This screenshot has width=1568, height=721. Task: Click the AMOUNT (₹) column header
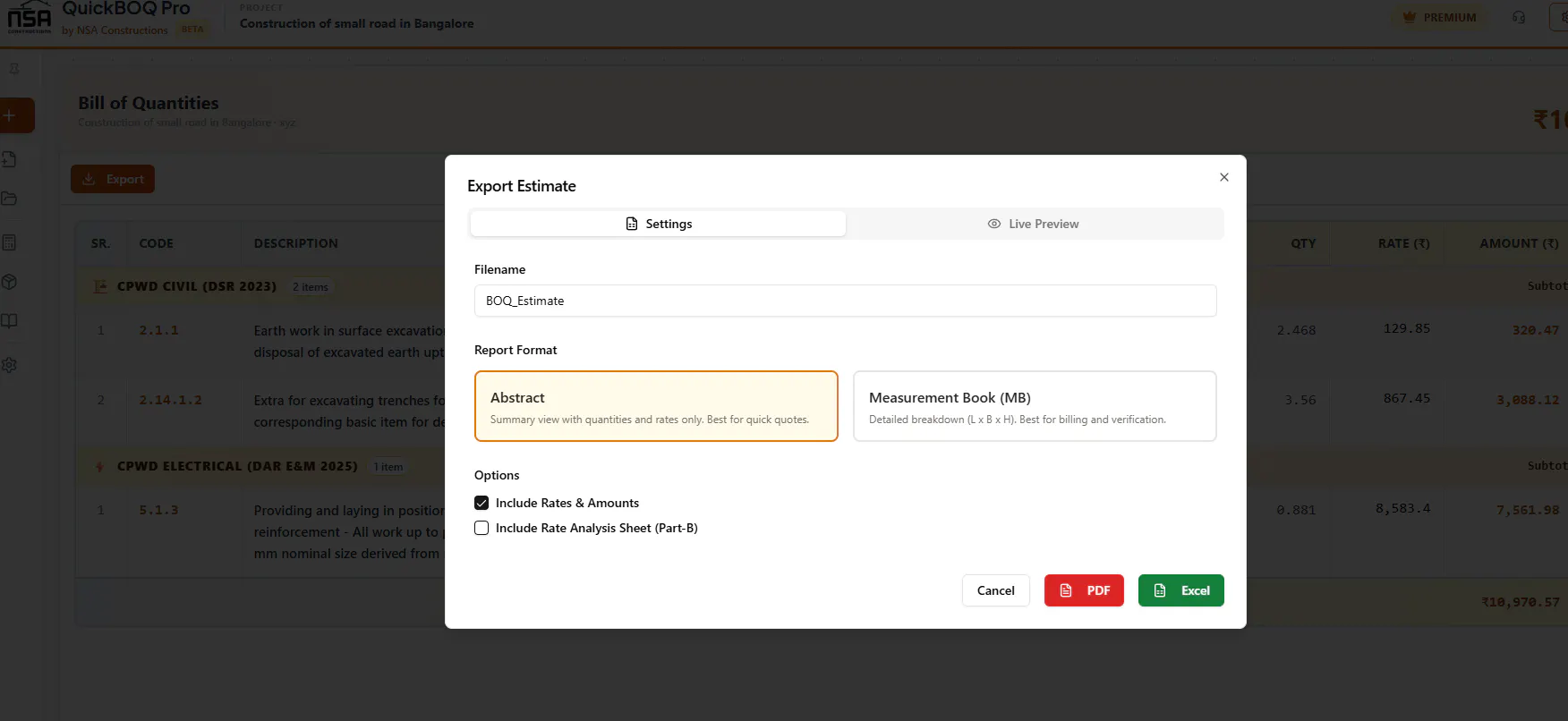pos(1520,243)
